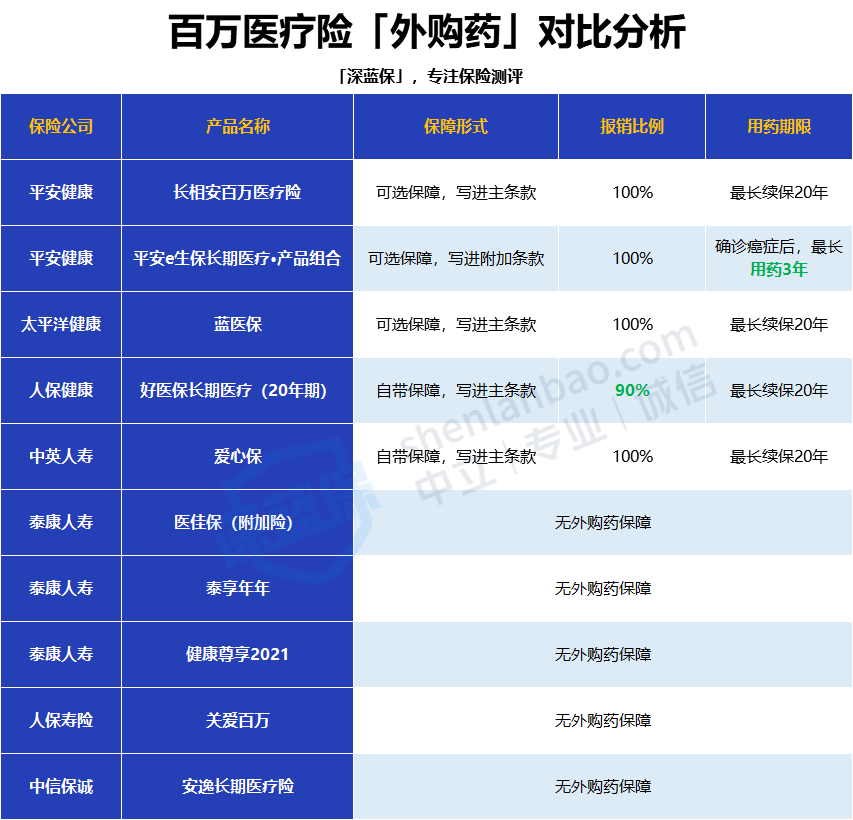Select the product name 长相安百万医疗险

(238, 192)
